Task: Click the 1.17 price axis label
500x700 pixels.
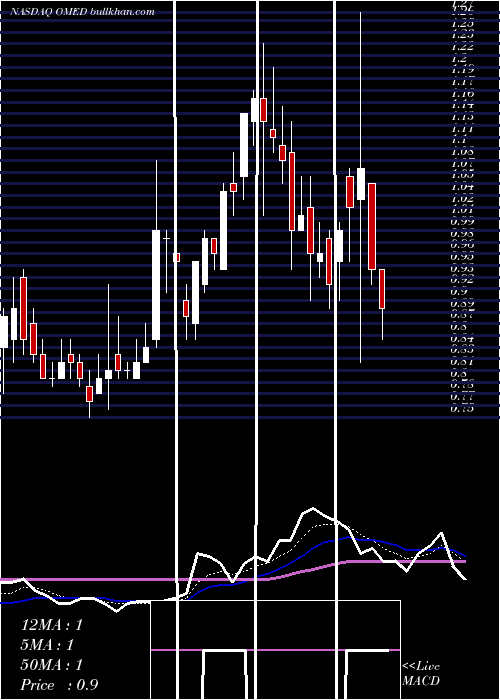Action: [462, 82]
